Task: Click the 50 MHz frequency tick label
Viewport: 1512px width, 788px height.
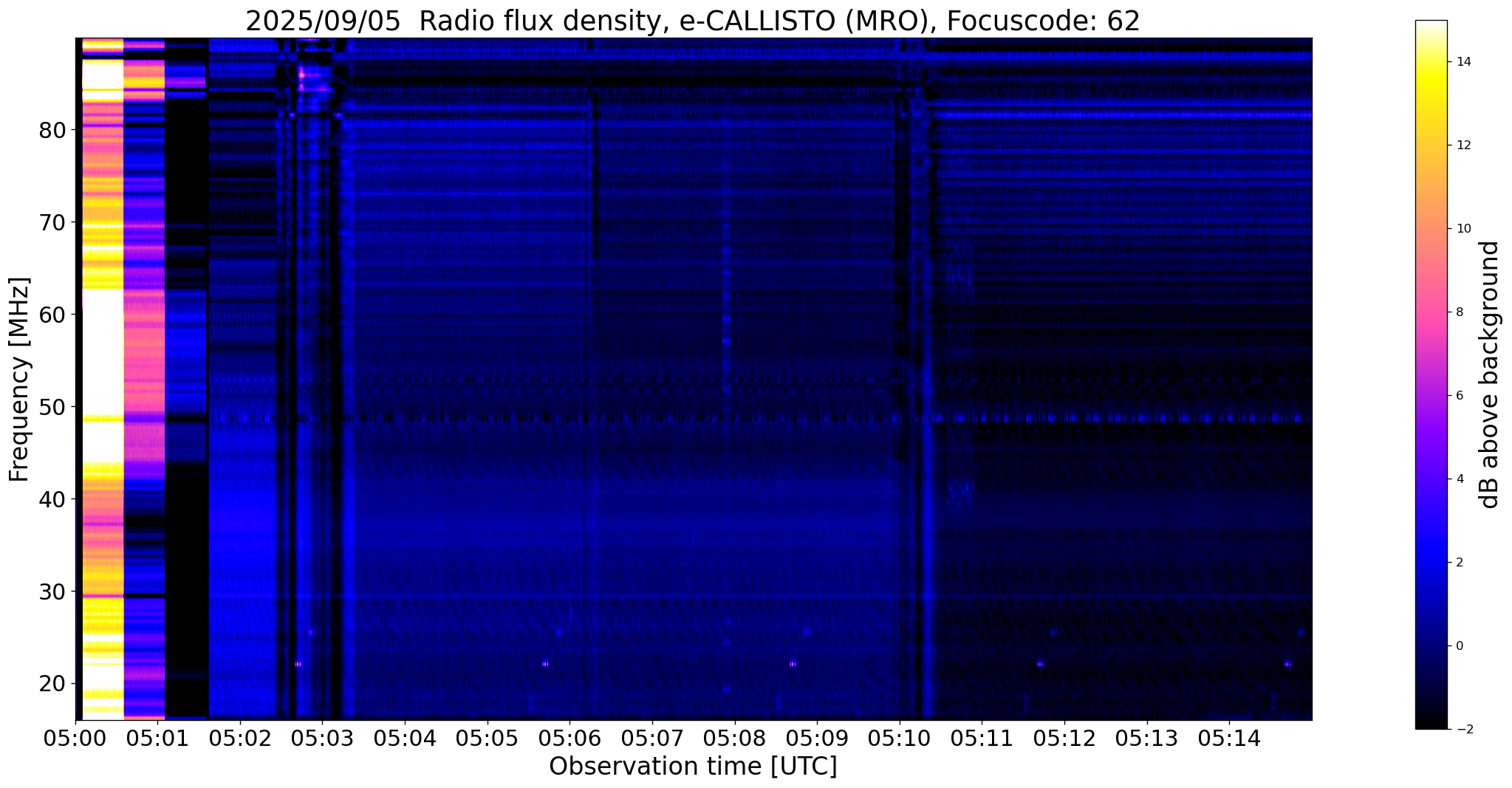Action: (x=52, y=408)
